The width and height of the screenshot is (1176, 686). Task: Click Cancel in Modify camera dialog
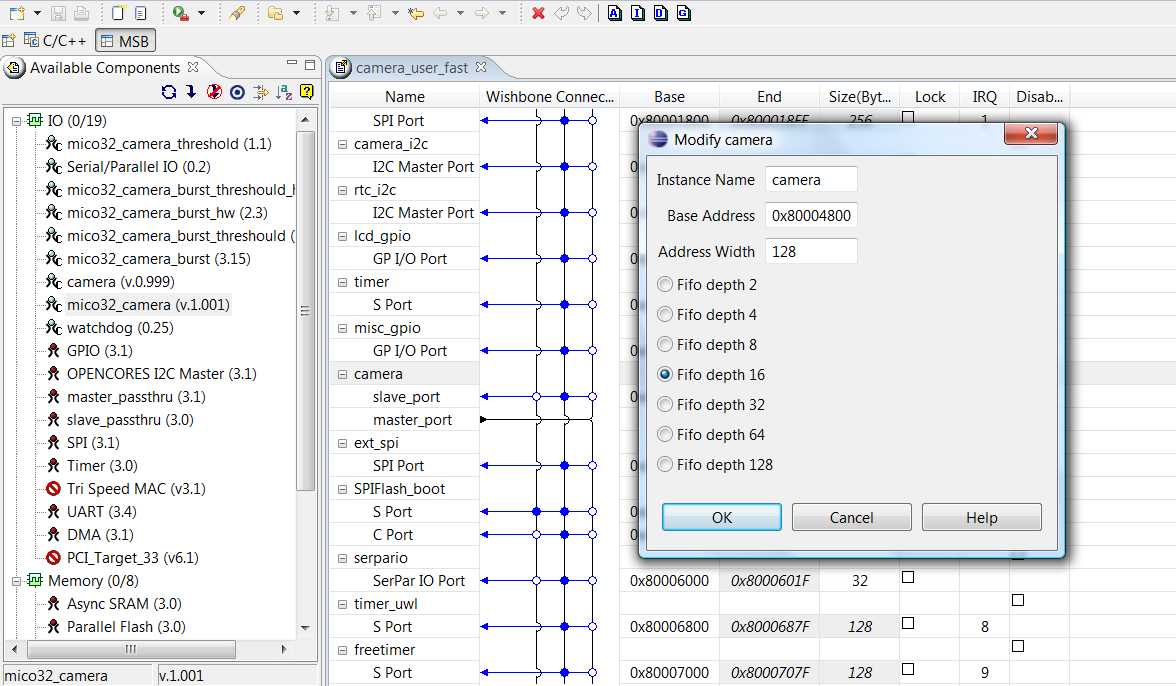click(x=851, y=517)
